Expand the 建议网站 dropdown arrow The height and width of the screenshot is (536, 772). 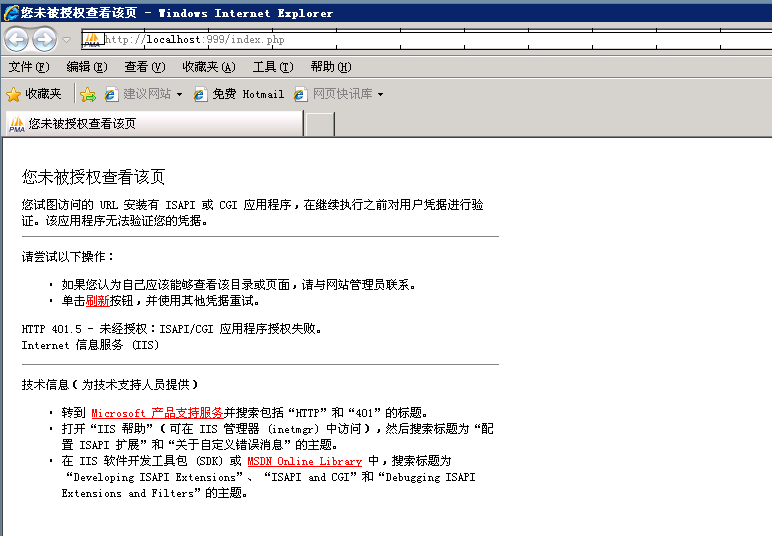pos(179,95)
